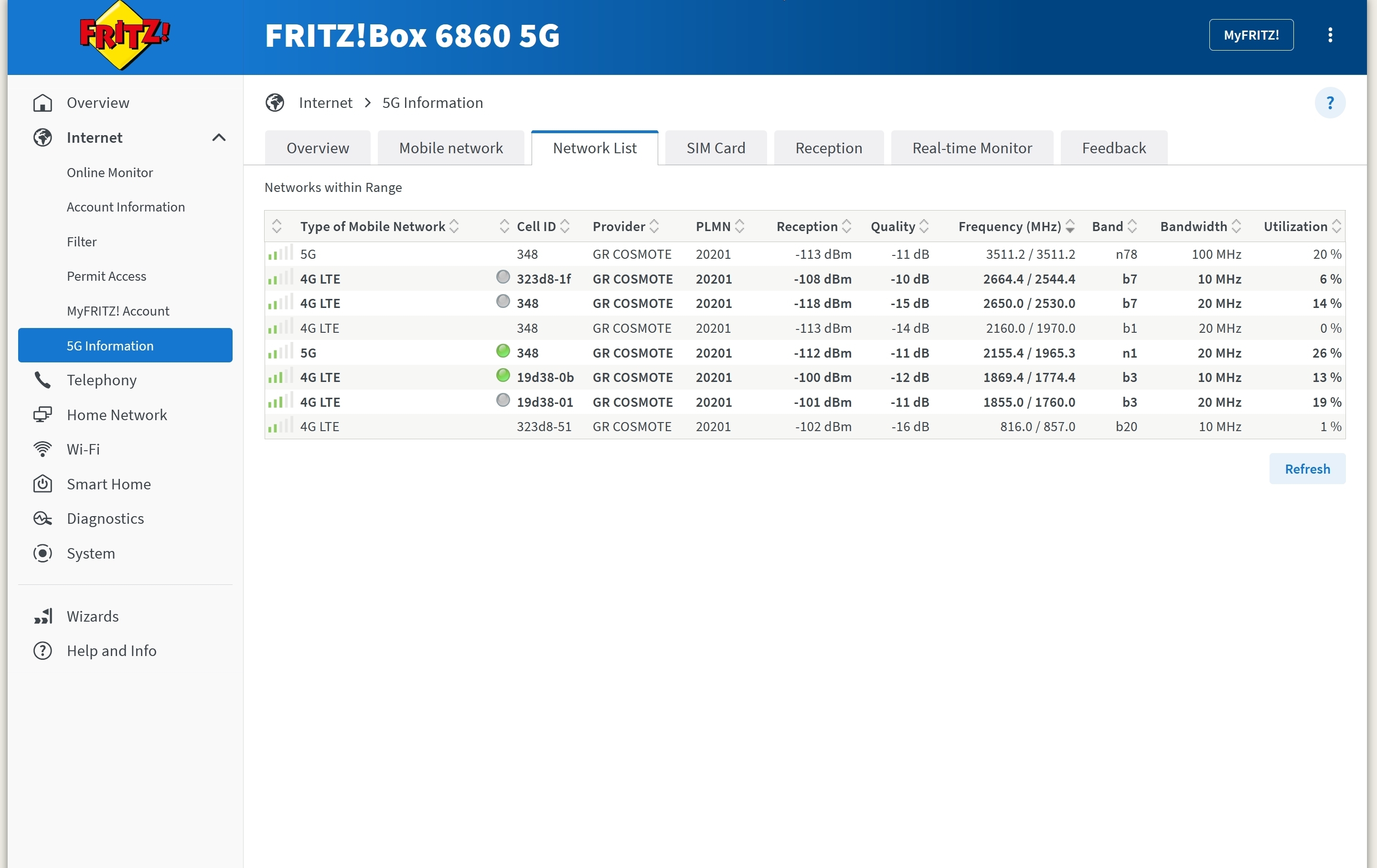Click the Overview house icon in the sidebar
This screenshot has height=868, width=1377.
coord(43,103)
